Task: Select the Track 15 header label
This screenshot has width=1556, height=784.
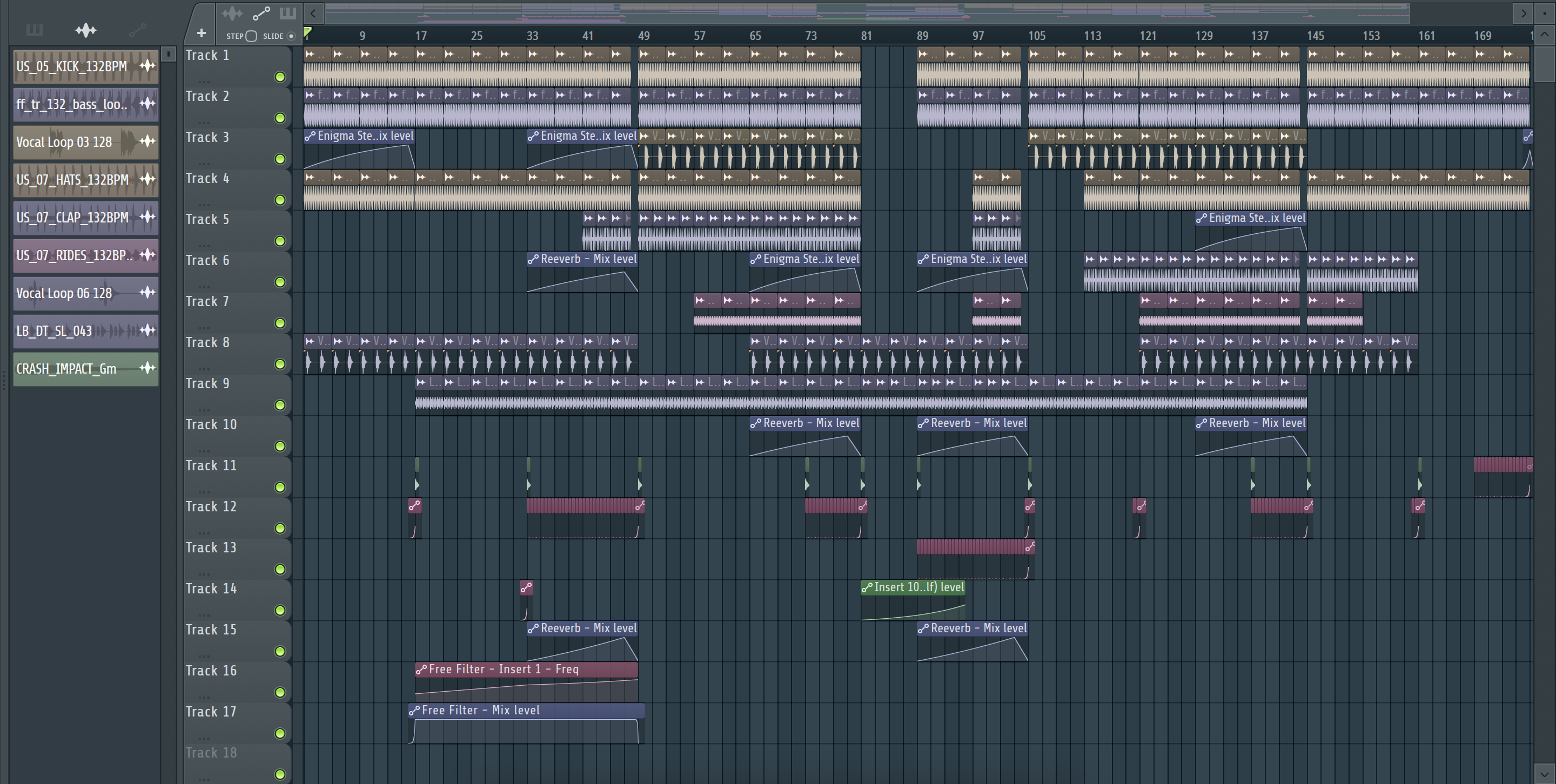Action: tap(211, 630)
